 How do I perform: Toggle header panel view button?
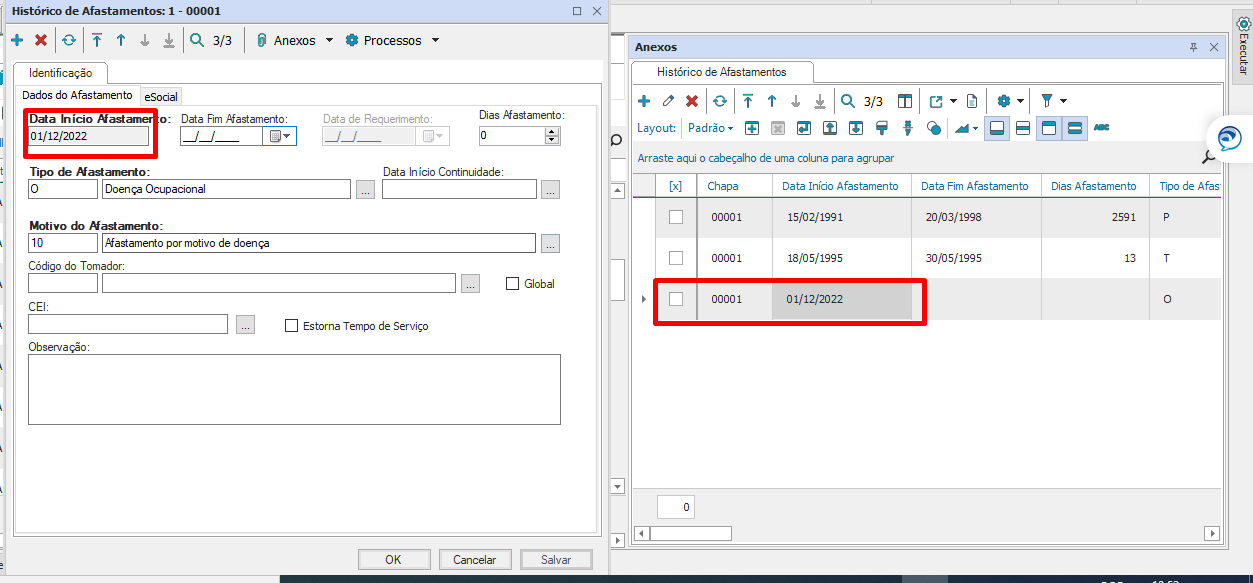point(1048,128)
